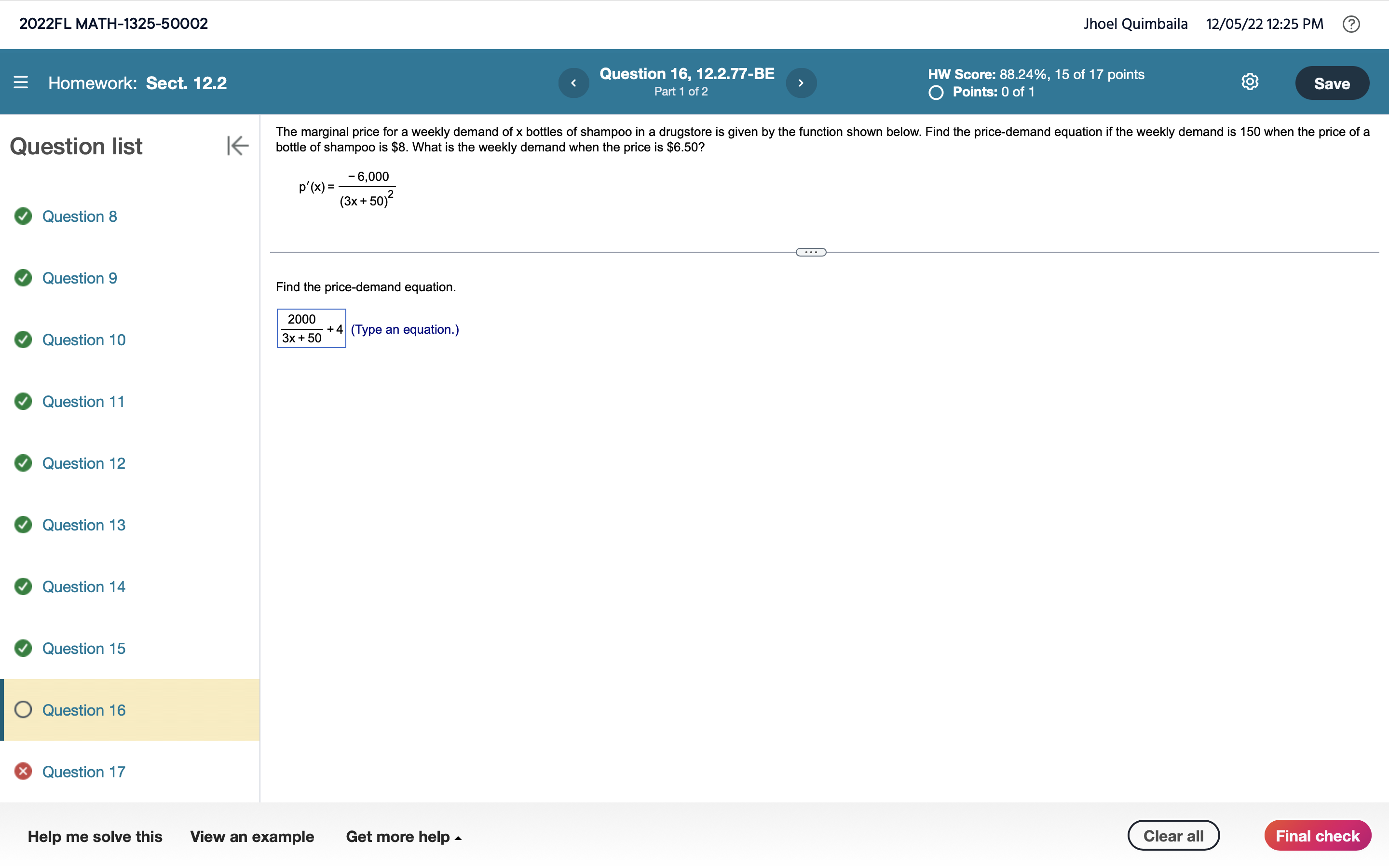This screenshot has width=1389, height=868.
Task: Open Question 8 in question list
Action: pyautogui.click(x=78, y=216)
